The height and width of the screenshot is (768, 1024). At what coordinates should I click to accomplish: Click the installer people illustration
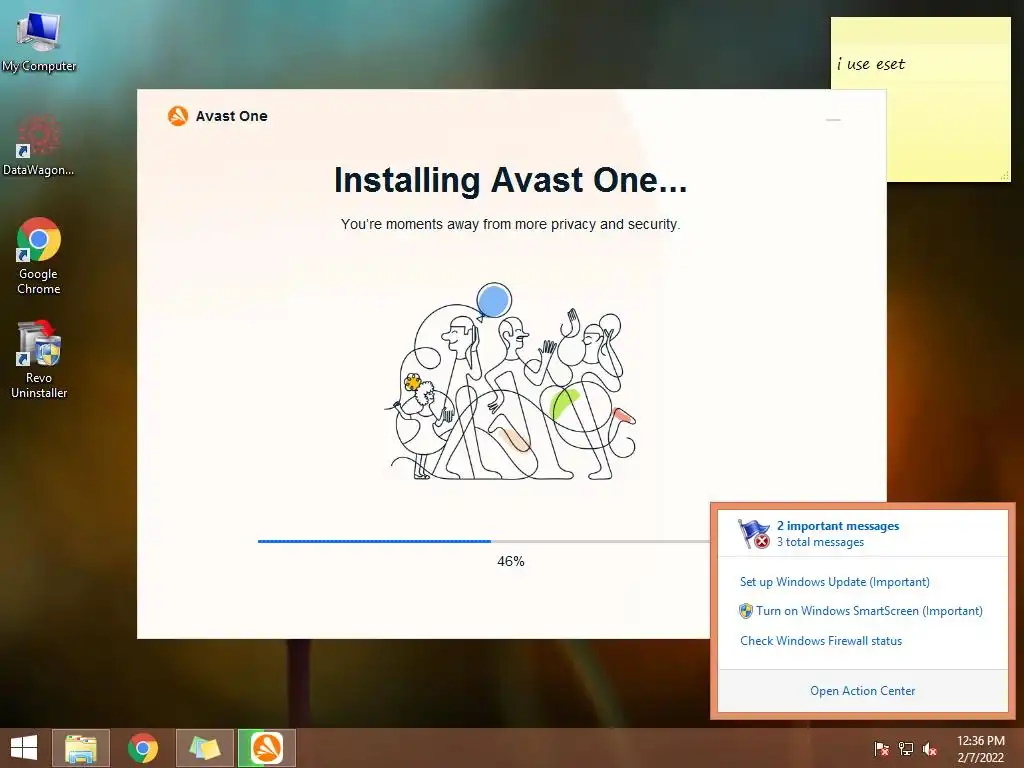[510, 381]
